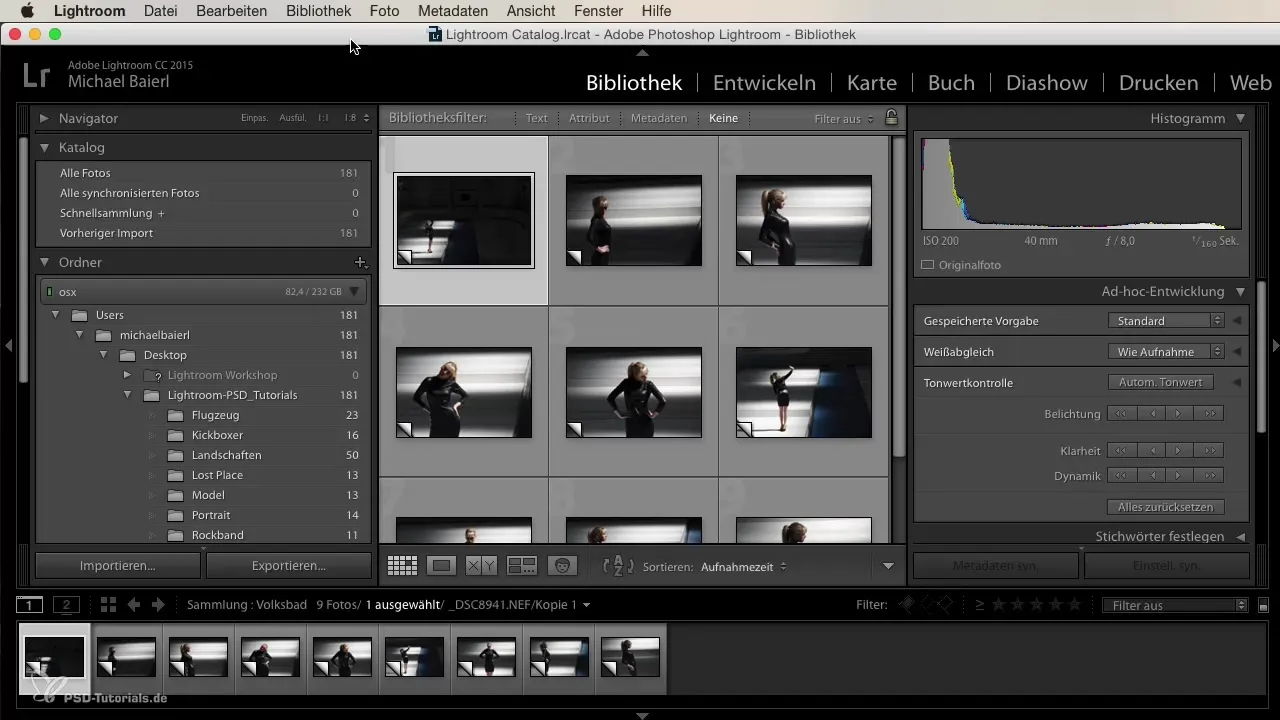Hide left panel via edge arrow
Image resolution: width=1280 pixels, height=720 pixels.
point(8,346)
